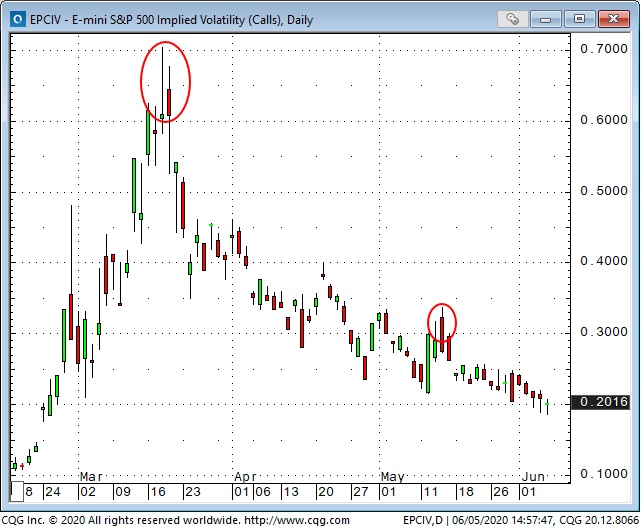Click the small box at time axis left corner
642x528 pixels.
(x=17, y=492)
